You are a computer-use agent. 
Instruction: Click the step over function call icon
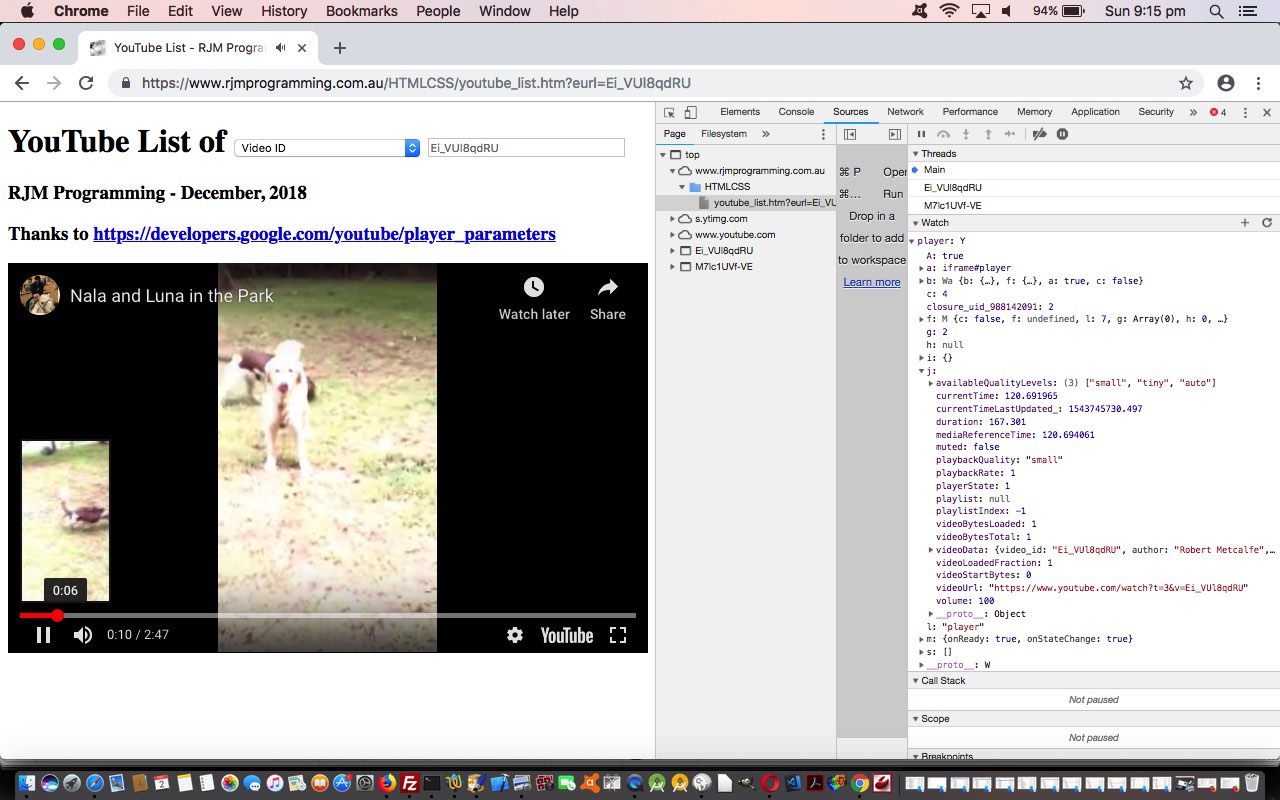[x=944, y=134]
